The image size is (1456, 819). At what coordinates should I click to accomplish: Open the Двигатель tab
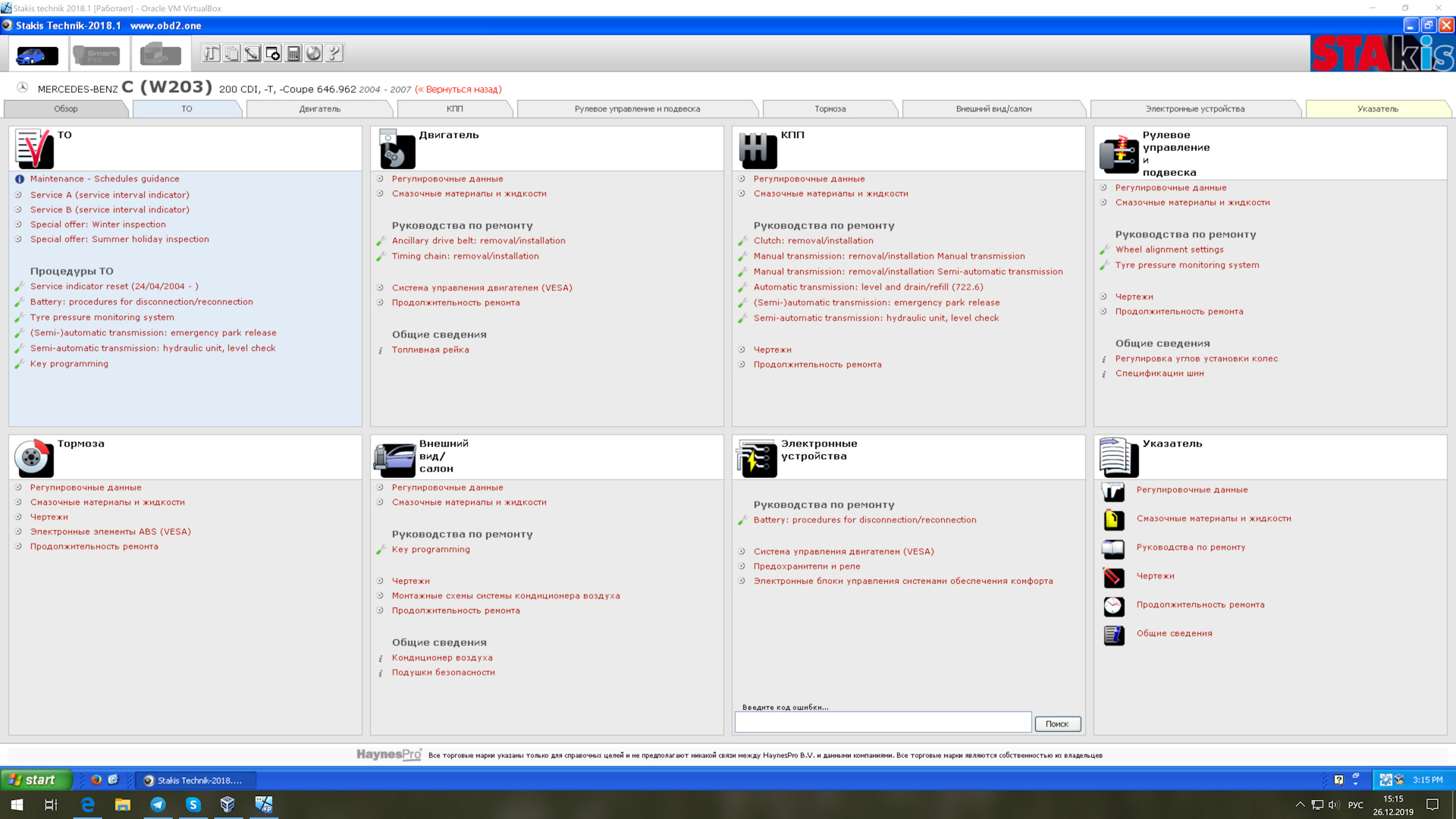(319, 109)
